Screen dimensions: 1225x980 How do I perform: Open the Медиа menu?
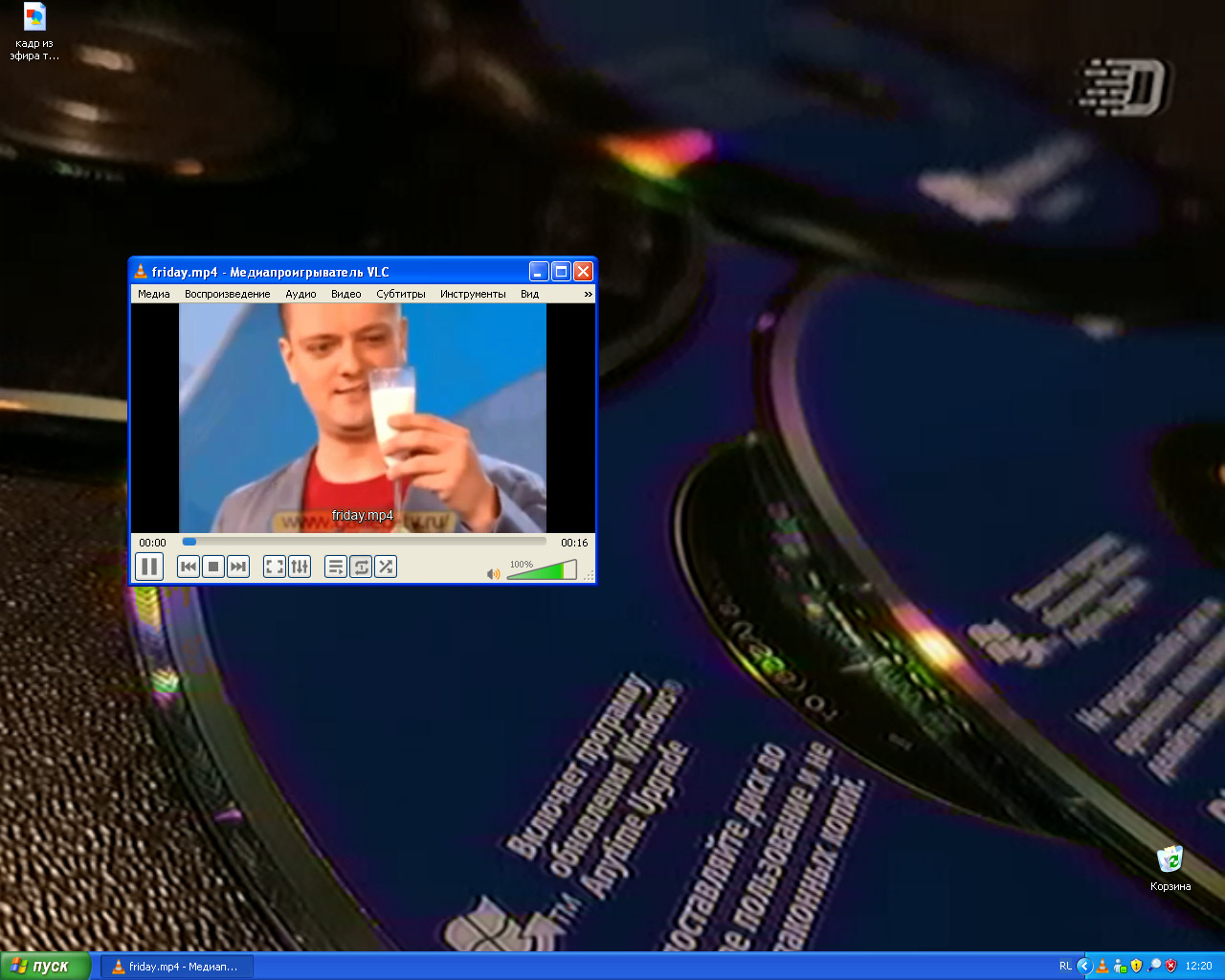pos(153,294)
